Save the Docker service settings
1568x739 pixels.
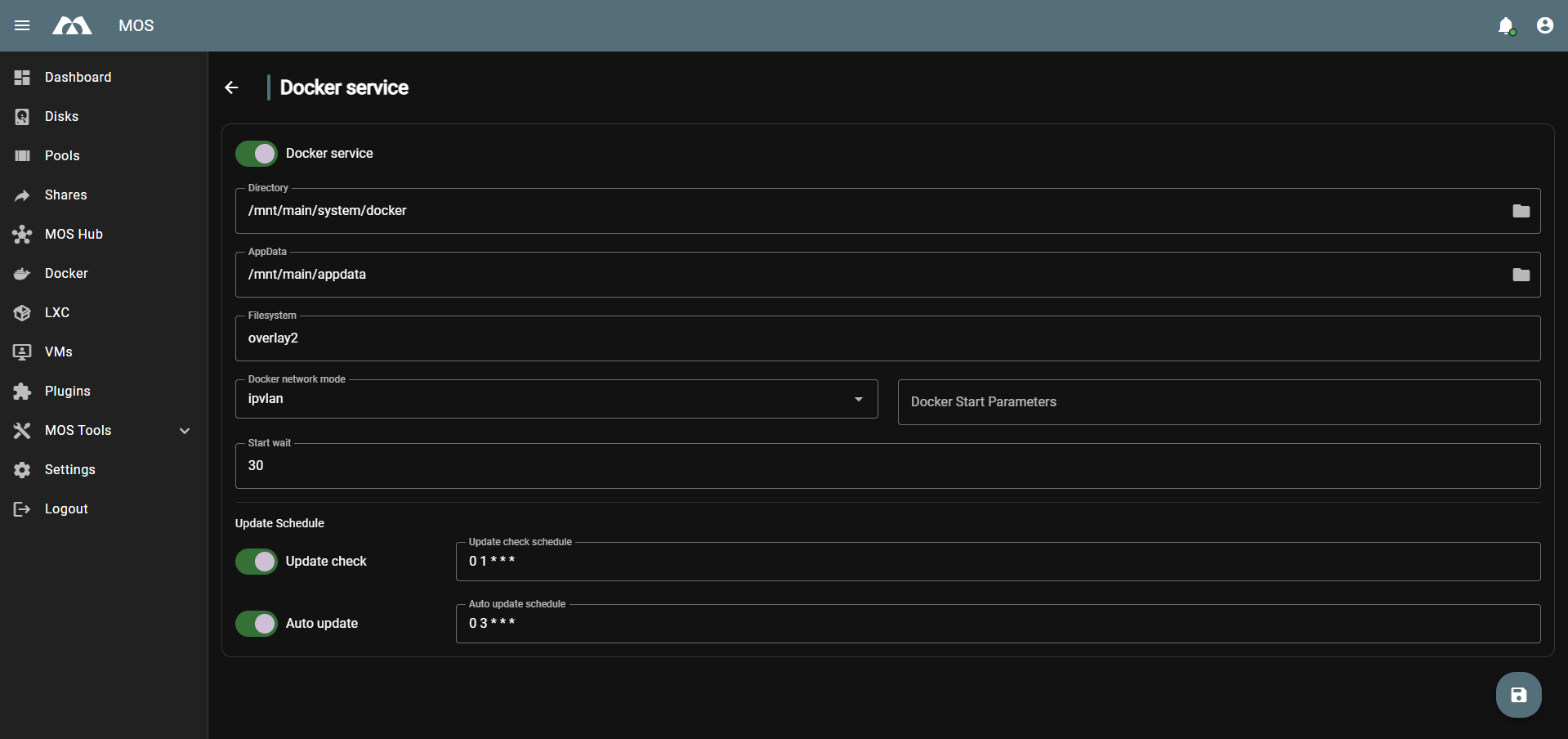1518,694
